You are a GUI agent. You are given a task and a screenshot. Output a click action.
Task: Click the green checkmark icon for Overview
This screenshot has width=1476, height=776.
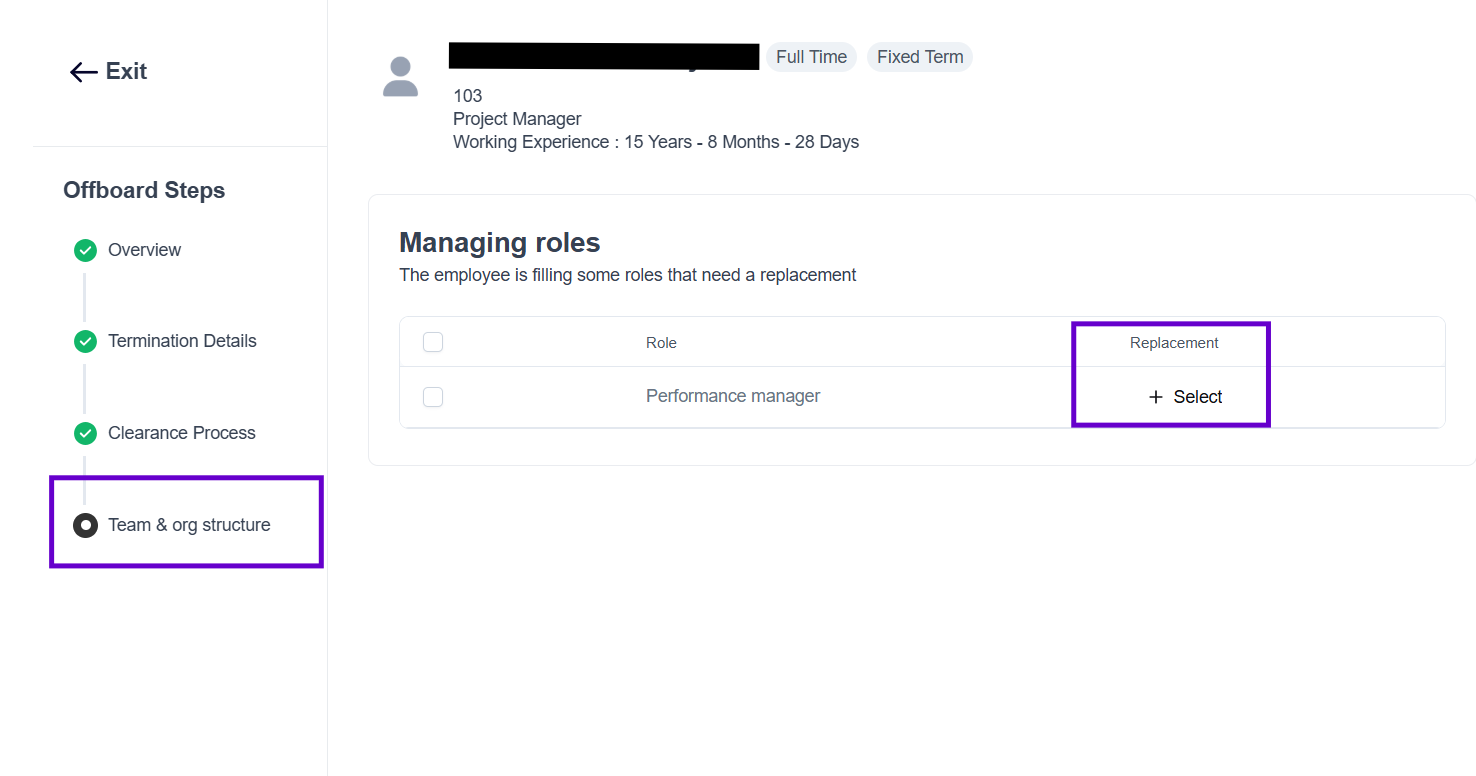point(86,250)
